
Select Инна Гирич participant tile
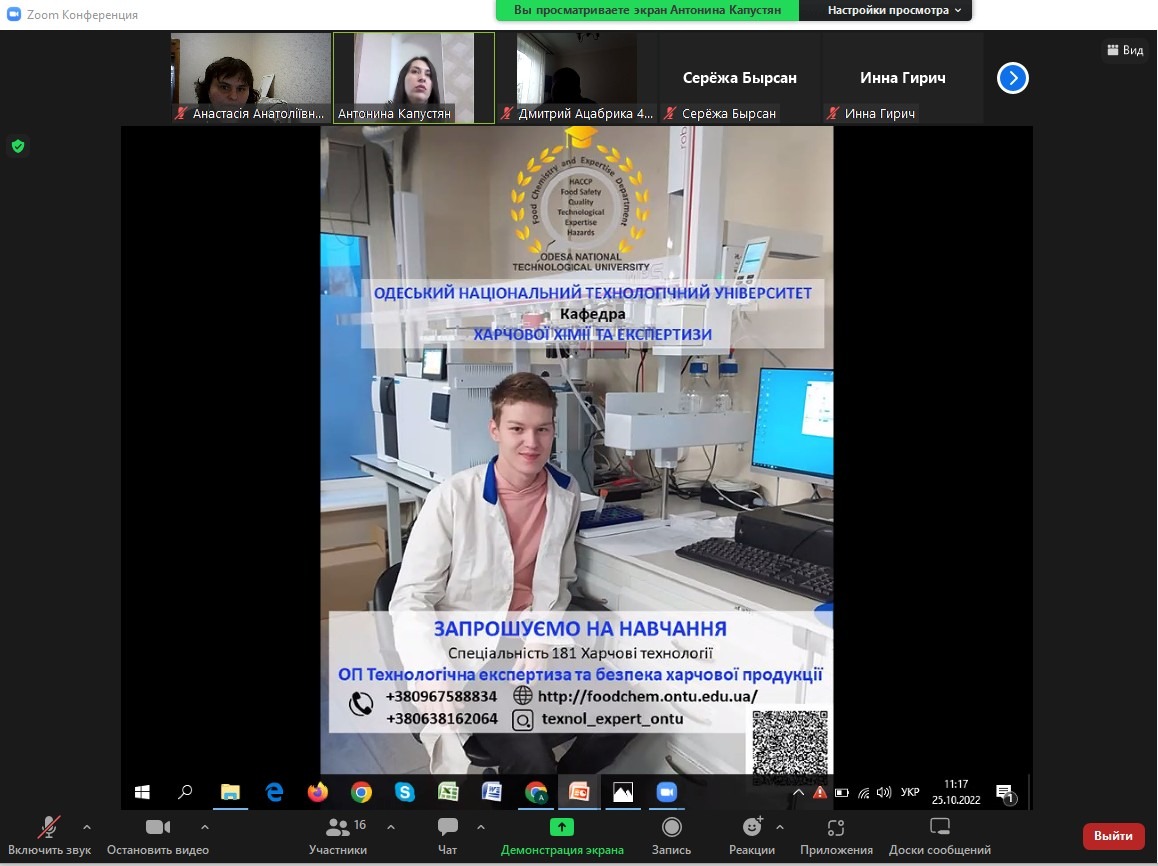(x=902, y=78)
